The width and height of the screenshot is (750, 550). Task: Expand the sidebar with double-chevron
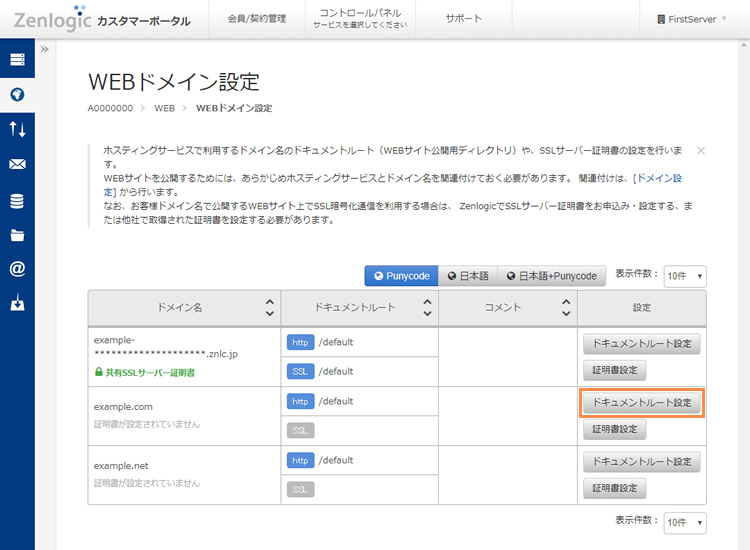[x=45, y=49]
